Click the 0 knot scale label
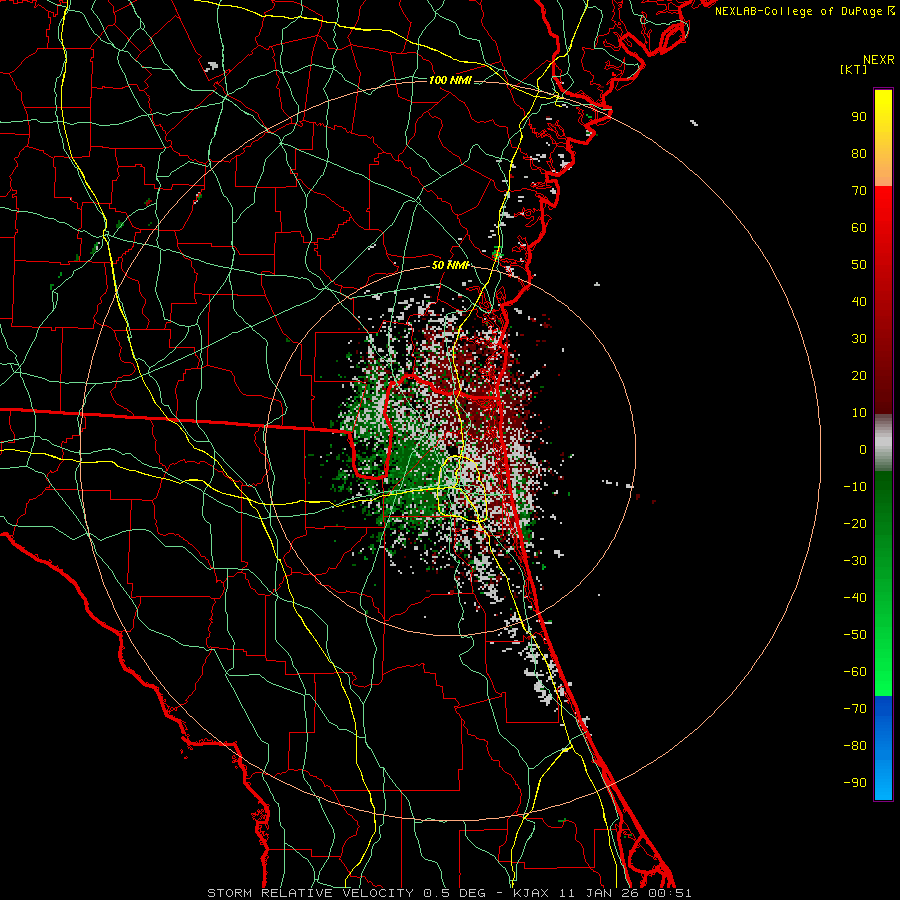Viewport: 900px width, 900px height. (863, 450)
